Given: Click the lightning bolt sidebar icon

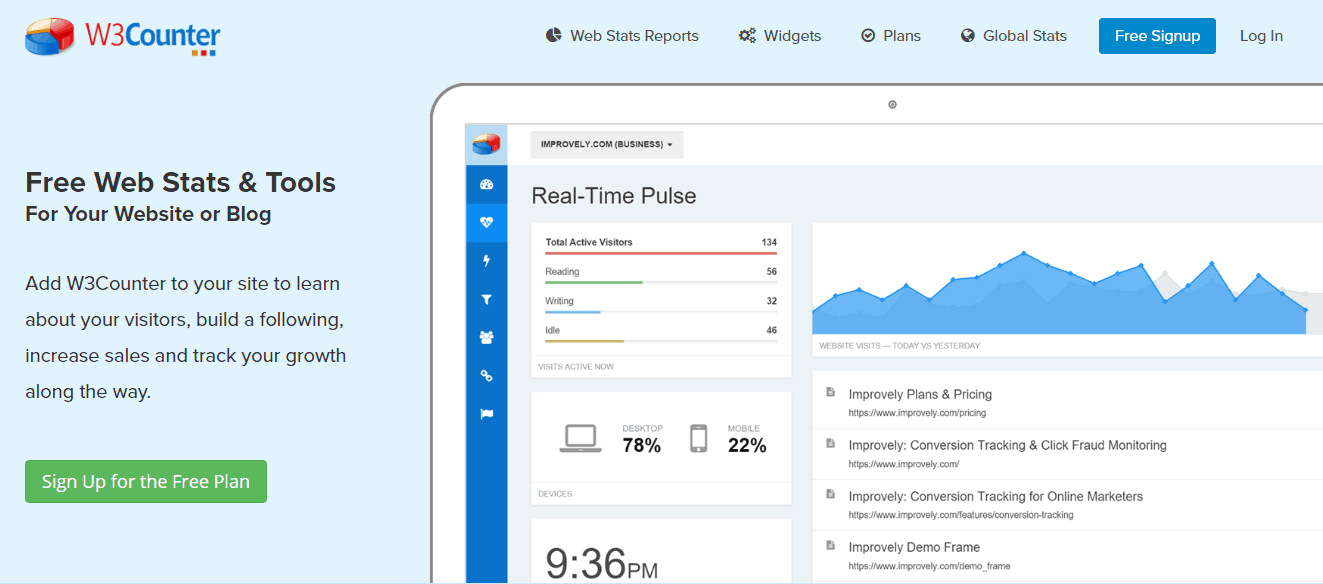Looking at the screenshot, I should pos(487,261).
